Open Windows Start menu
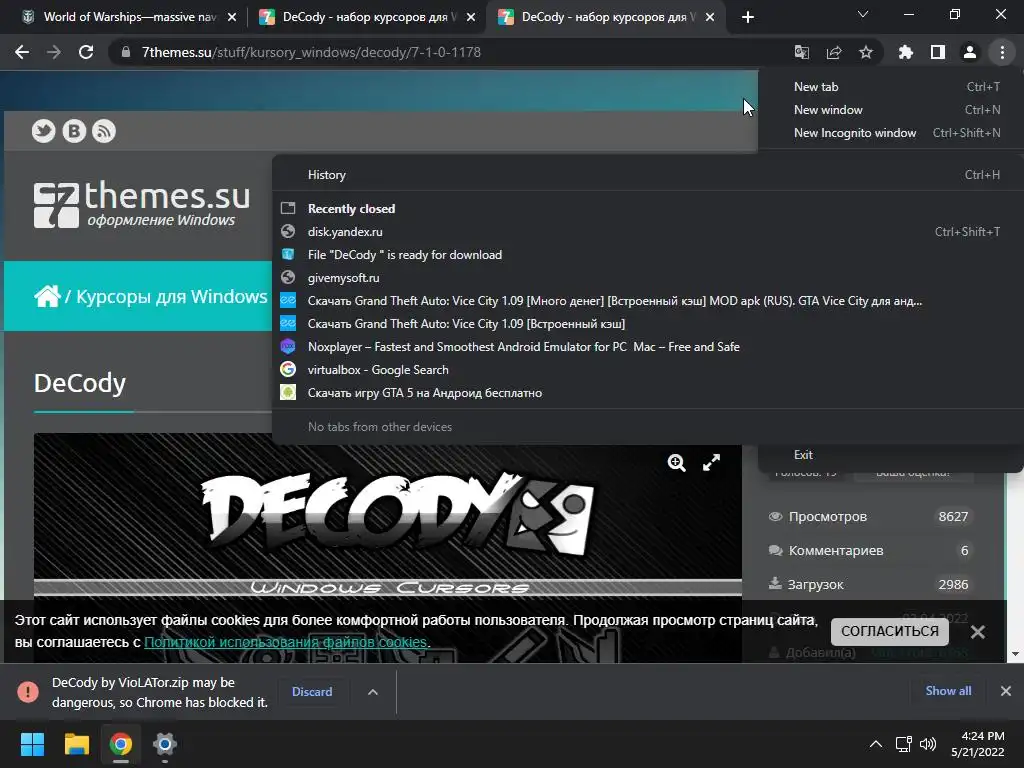This screenshot has height=768, width=1024. click(x=32, y=744)
